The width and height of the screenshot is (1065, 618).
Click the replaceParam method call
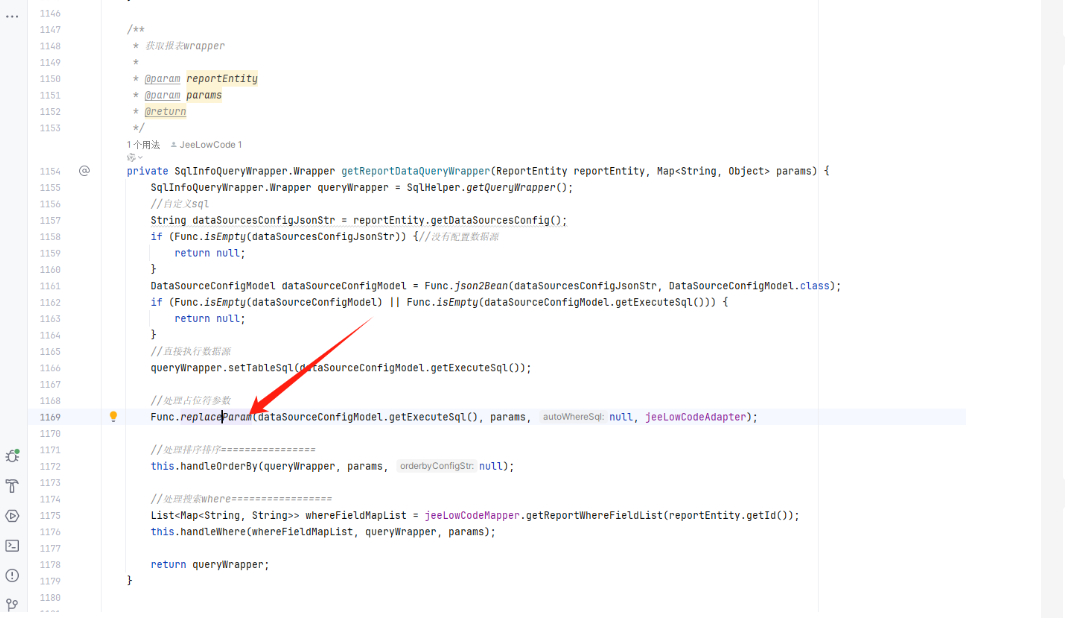[216, 417]
